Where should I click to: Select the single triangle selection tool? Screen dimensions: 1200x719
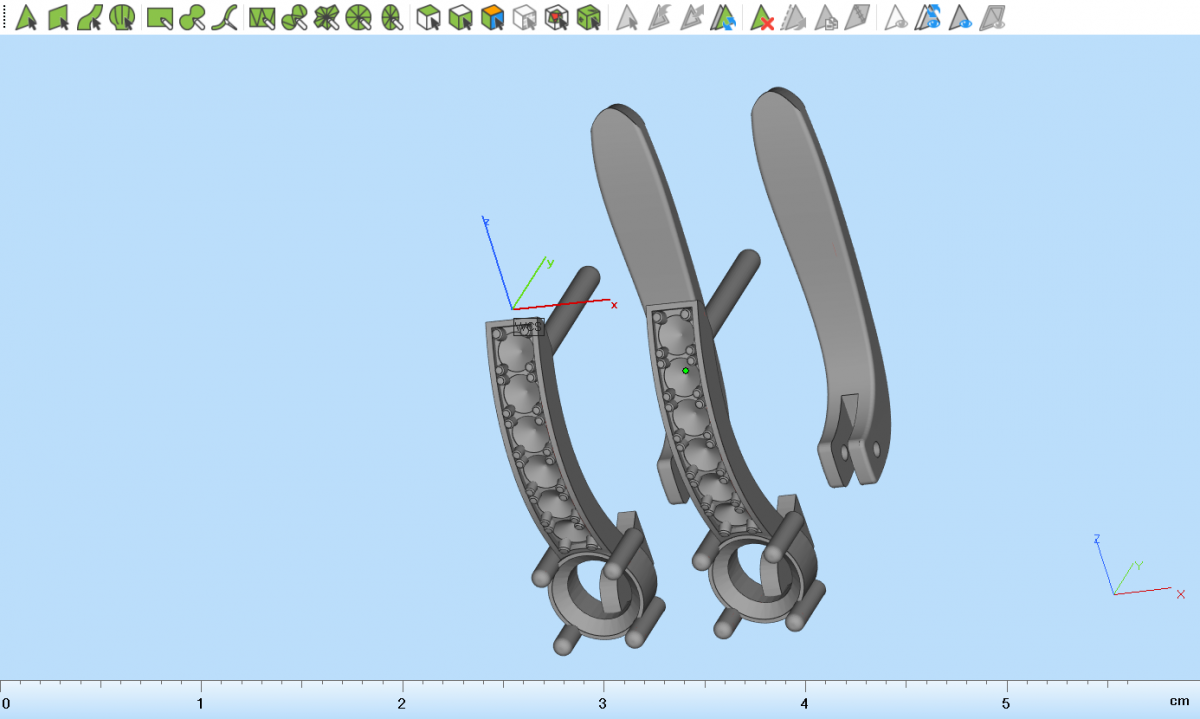[26, 17]
